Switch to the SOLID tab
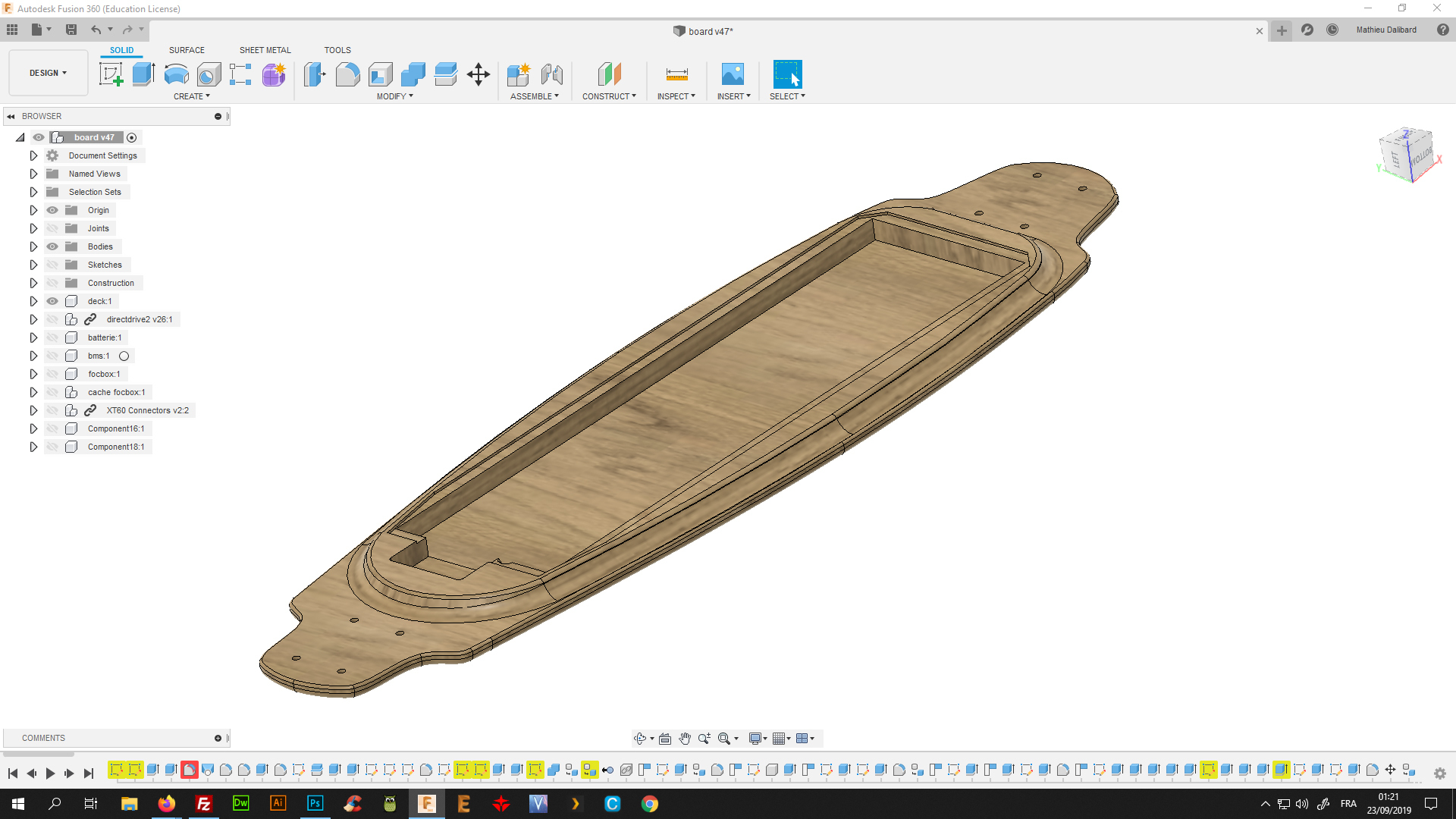 (x=121, y=50)
